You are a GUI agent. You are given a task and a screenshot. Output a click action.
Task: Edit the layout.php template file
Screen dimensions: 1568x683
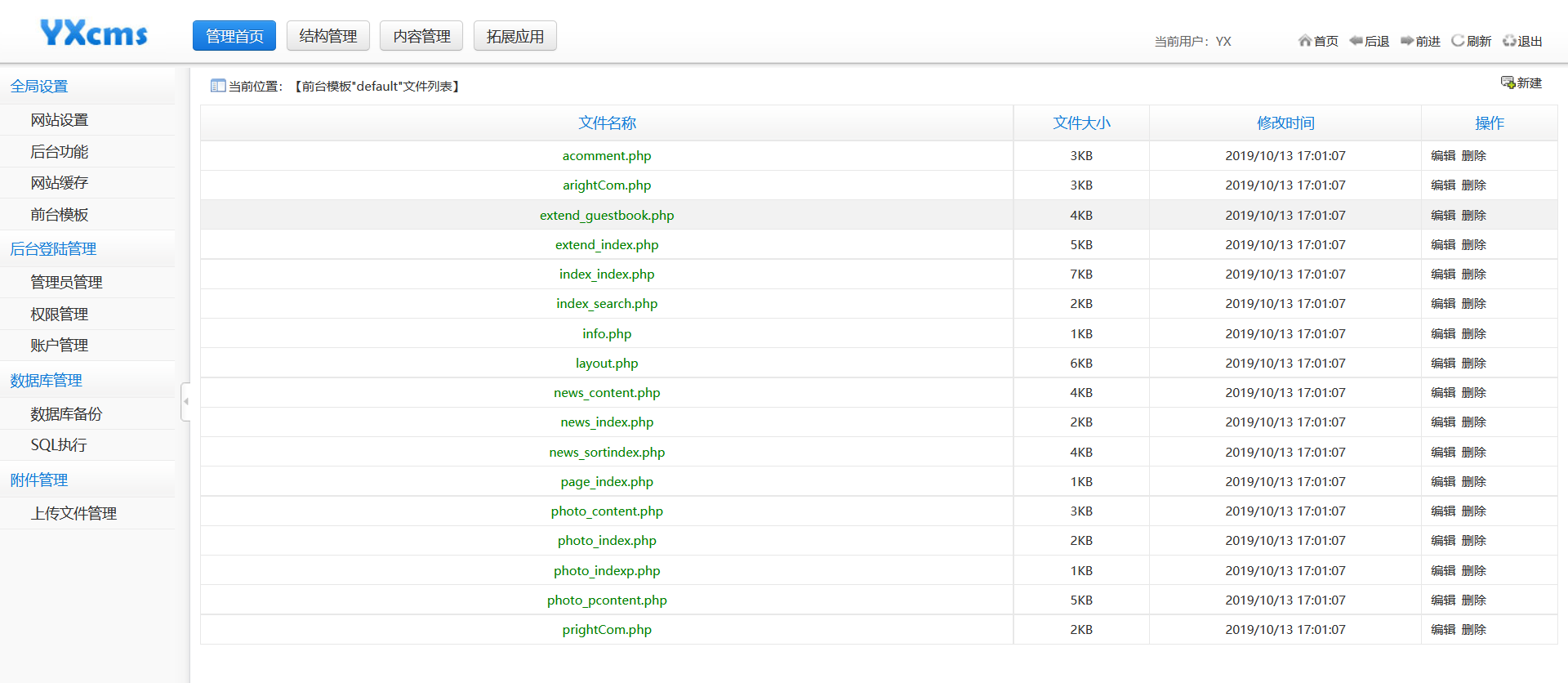(1443, 364)
